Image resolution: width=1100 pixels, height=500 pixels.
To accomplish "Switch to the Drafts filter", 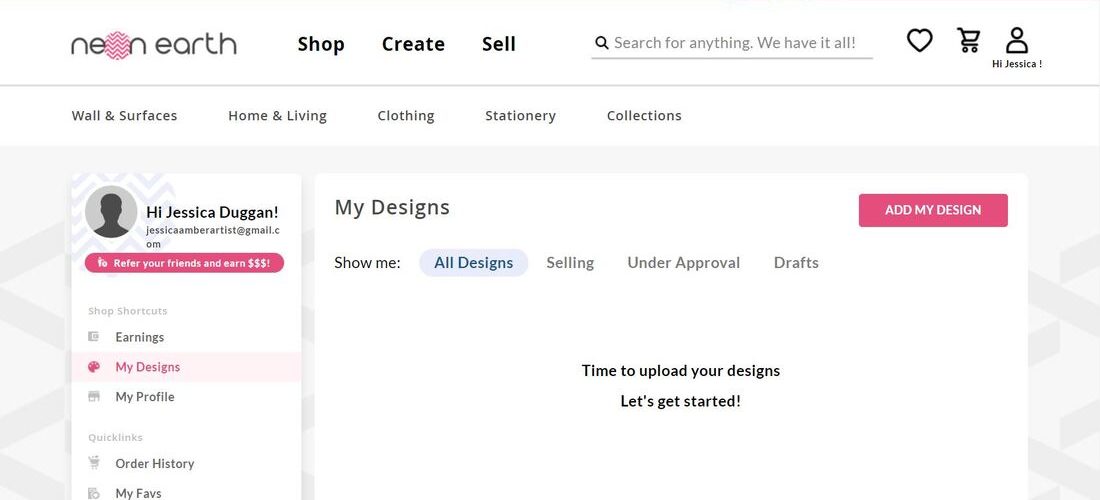I will (796, 263).
